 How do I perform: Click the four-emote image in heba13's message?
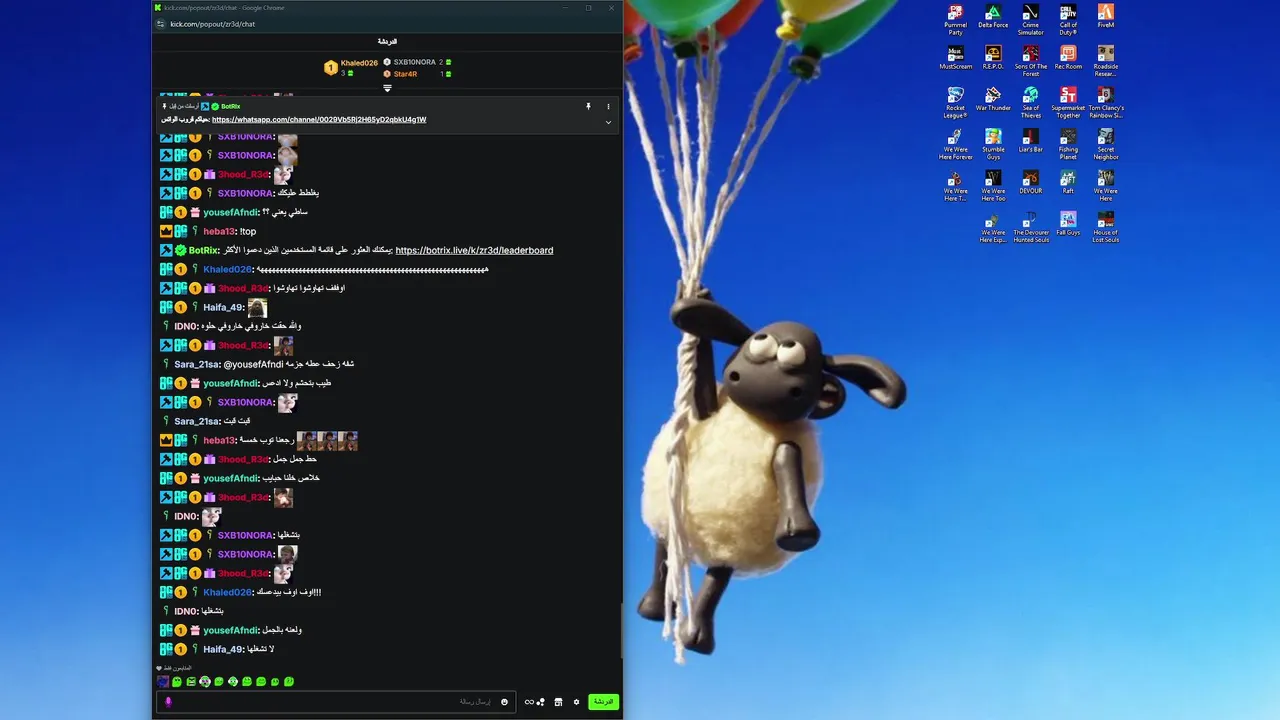click(x=327, y=440)
